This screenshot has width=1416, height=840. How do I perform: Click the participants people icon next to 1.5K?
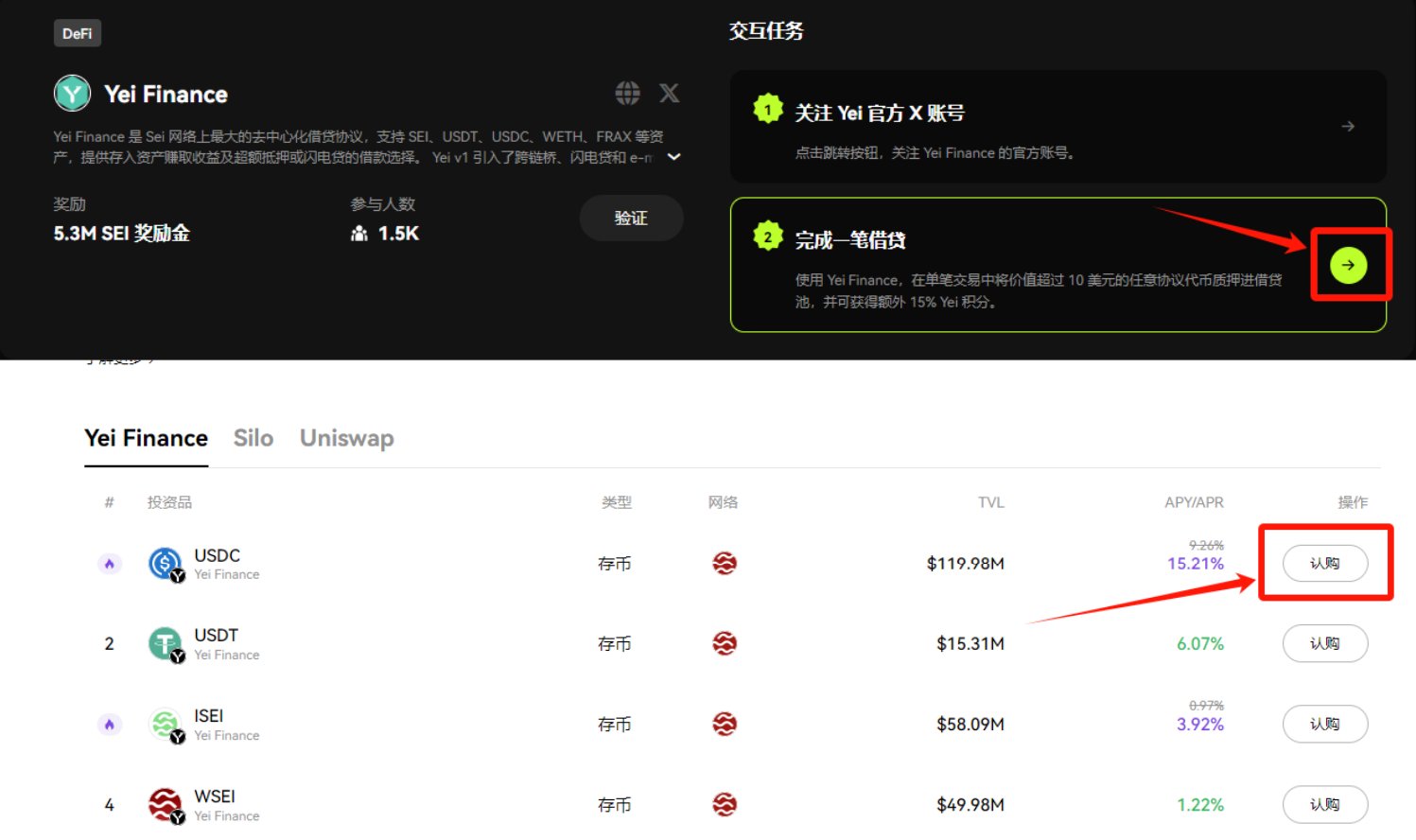(359, 234)
